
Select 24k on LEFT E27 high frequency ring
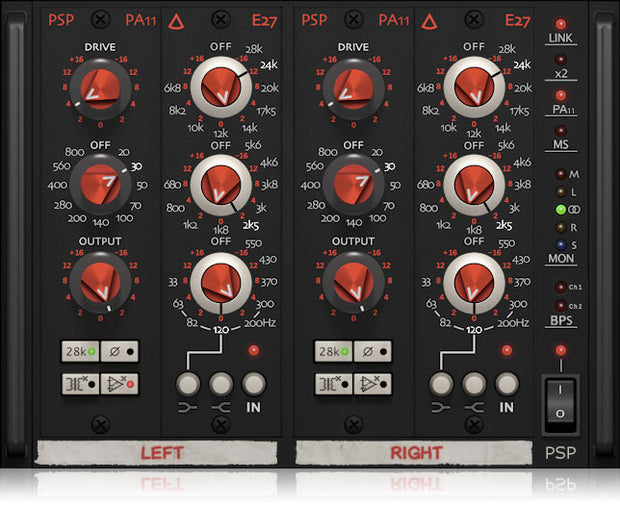(269, 65)
